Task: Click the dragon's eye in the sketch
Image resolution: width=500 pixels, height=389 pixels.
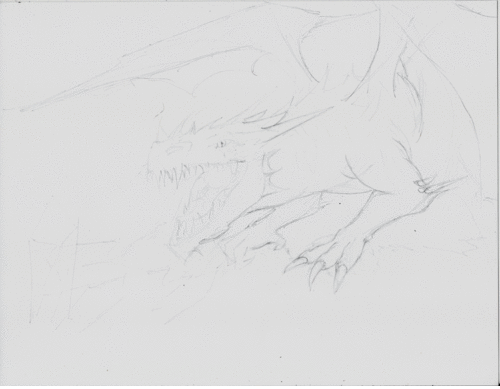Action: 221,144
